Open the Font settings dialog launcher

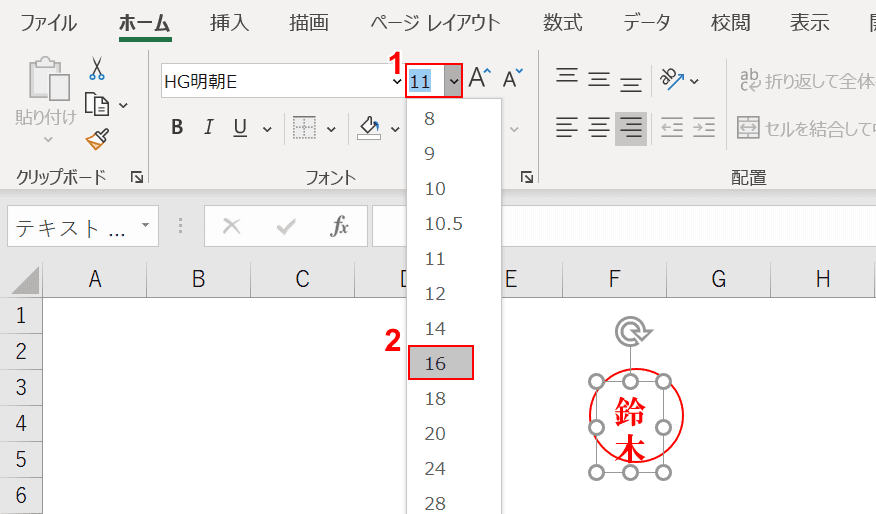[x=526, y=178]
